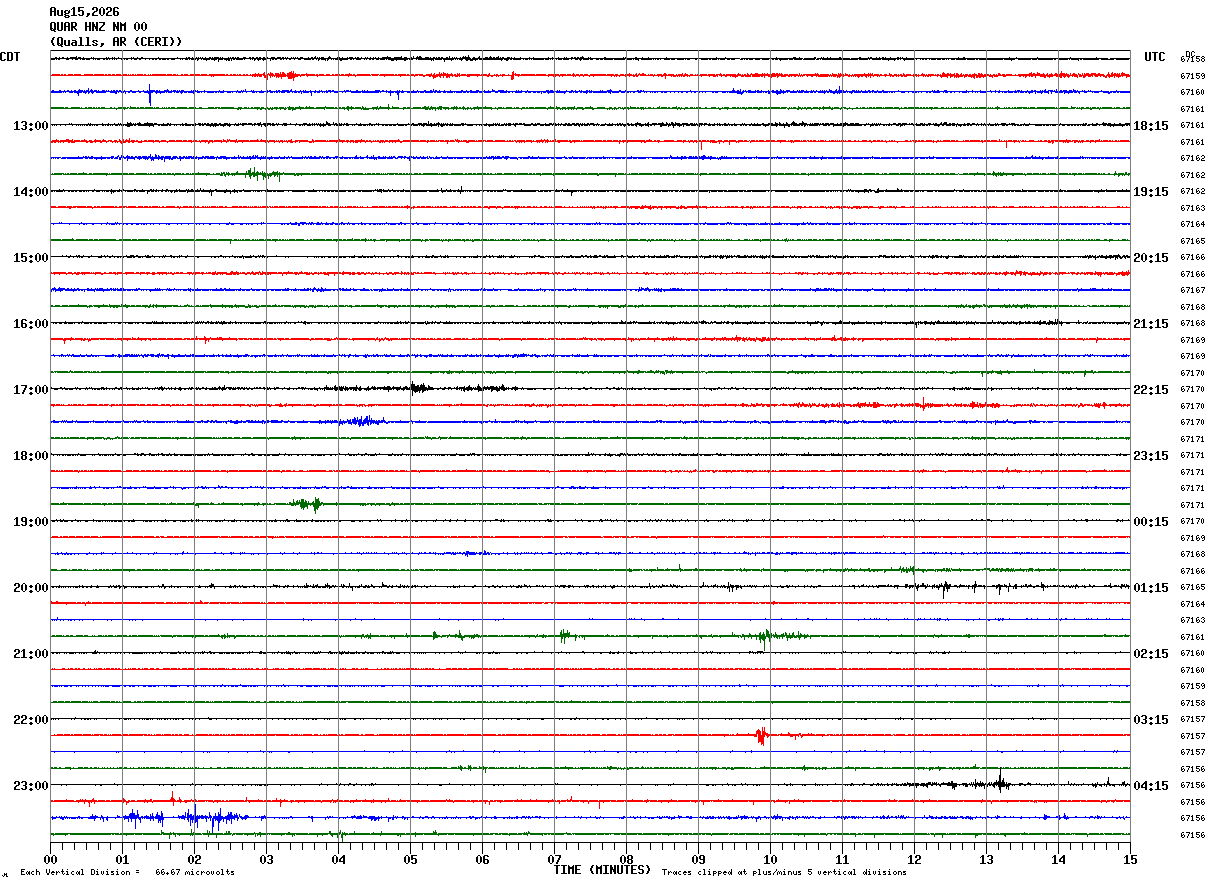Click the QUAR HNZ NM 00 station title
Image resolution: width=1210 pixels, height=886 pixels.
[x=98, y=27]
